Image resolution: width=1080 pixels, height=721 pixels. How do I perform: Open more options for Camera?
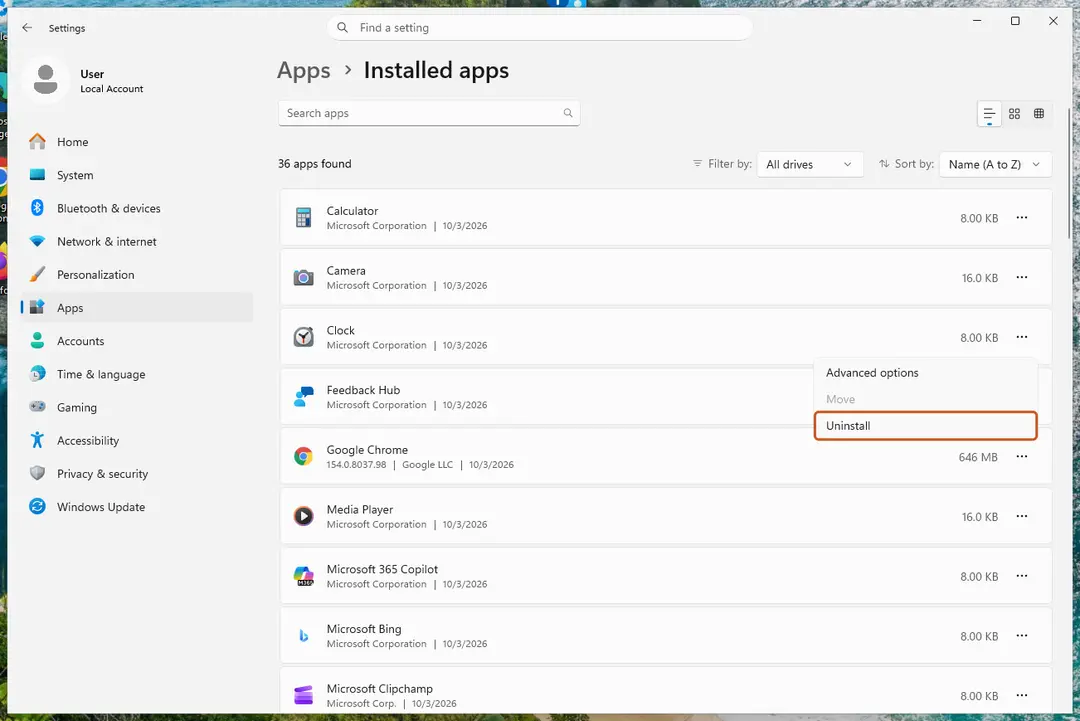click(x=1021, y=278)
